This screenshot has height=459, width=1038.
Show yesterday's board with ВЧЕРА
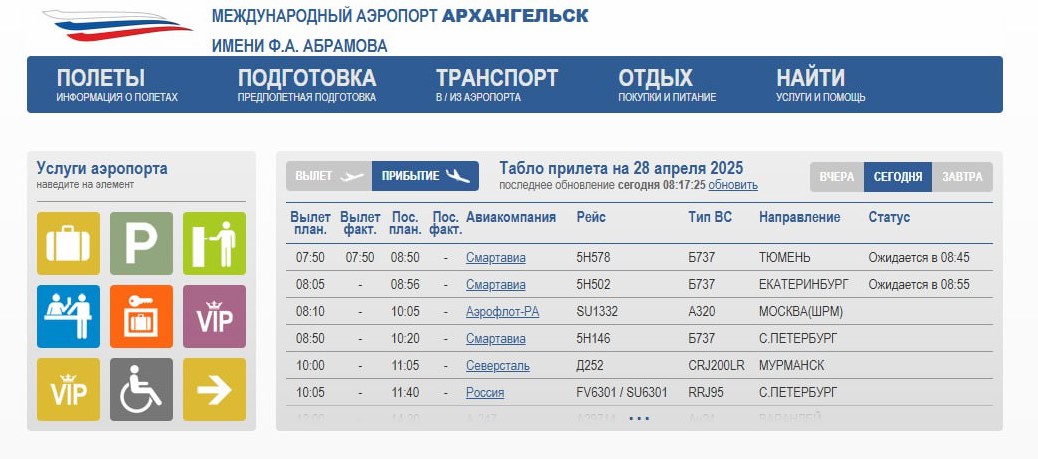[837, 177]
